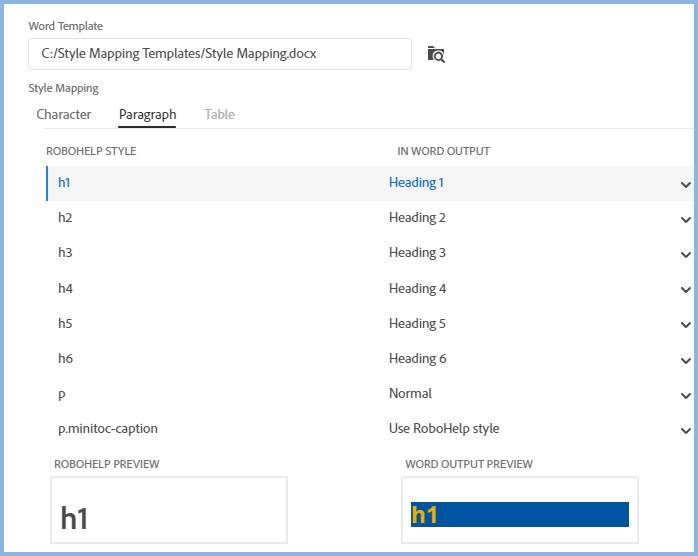Expand the Use RoboHelp style dropdown
The image size is (698, 556).
point(685,430)
